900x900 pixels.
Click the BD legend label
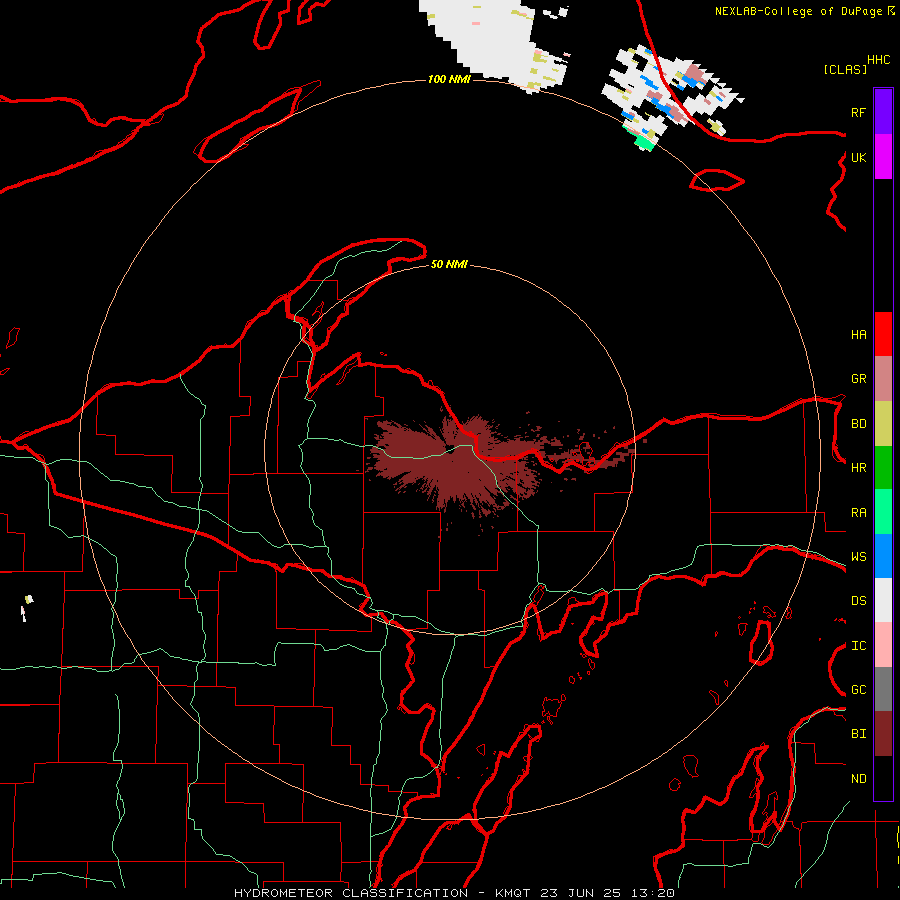pos(858,424)
